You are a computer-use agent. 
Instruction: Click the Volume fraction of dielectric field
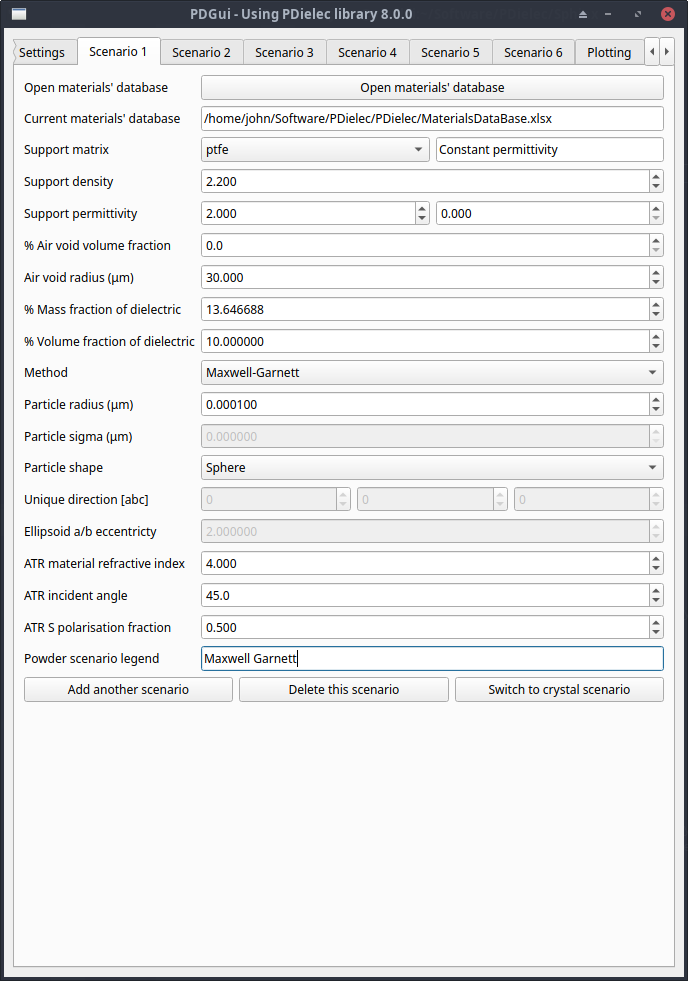pos(425,341)
